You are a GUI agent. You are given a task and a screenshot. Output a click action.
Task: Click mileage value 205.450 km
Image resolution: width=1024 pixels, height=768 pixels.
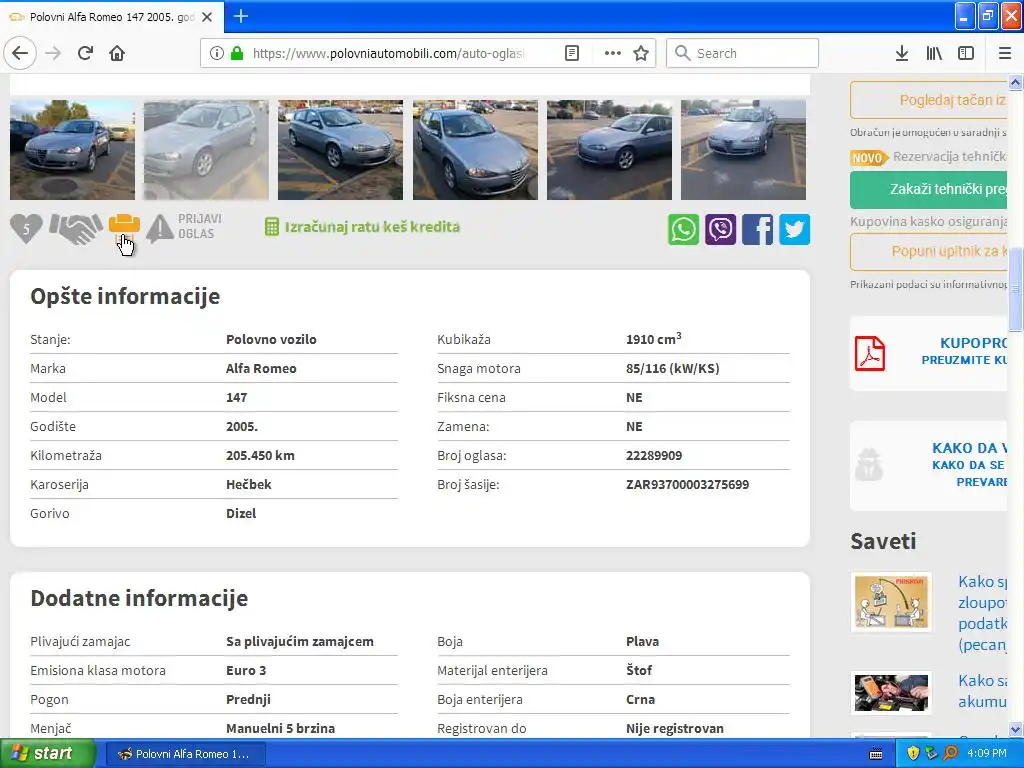pos(260,456)
